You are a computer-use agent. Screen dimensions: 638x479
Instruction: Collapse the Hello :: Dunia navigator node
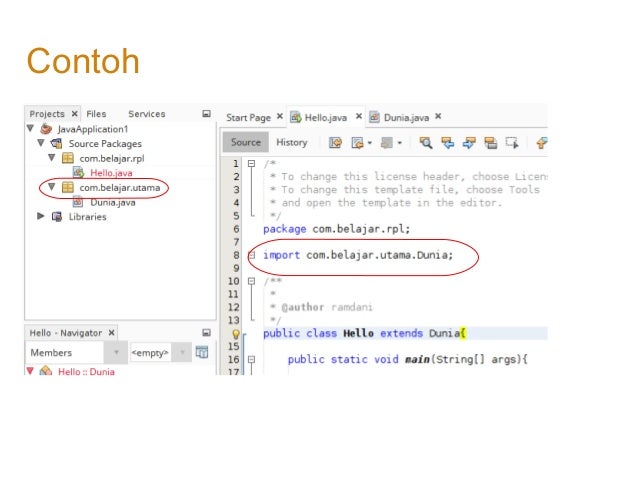pos(30,371)
